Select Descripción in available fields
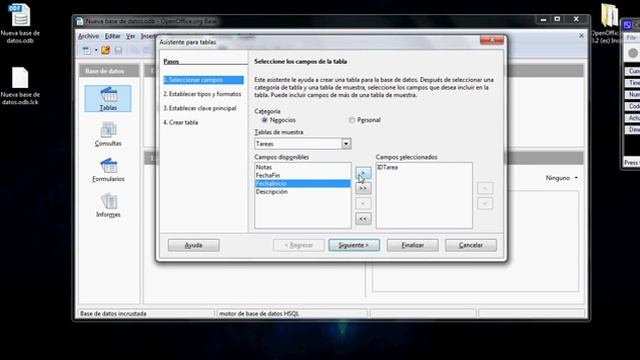Screen dimensions: 640x360 (x=302, y=192)
